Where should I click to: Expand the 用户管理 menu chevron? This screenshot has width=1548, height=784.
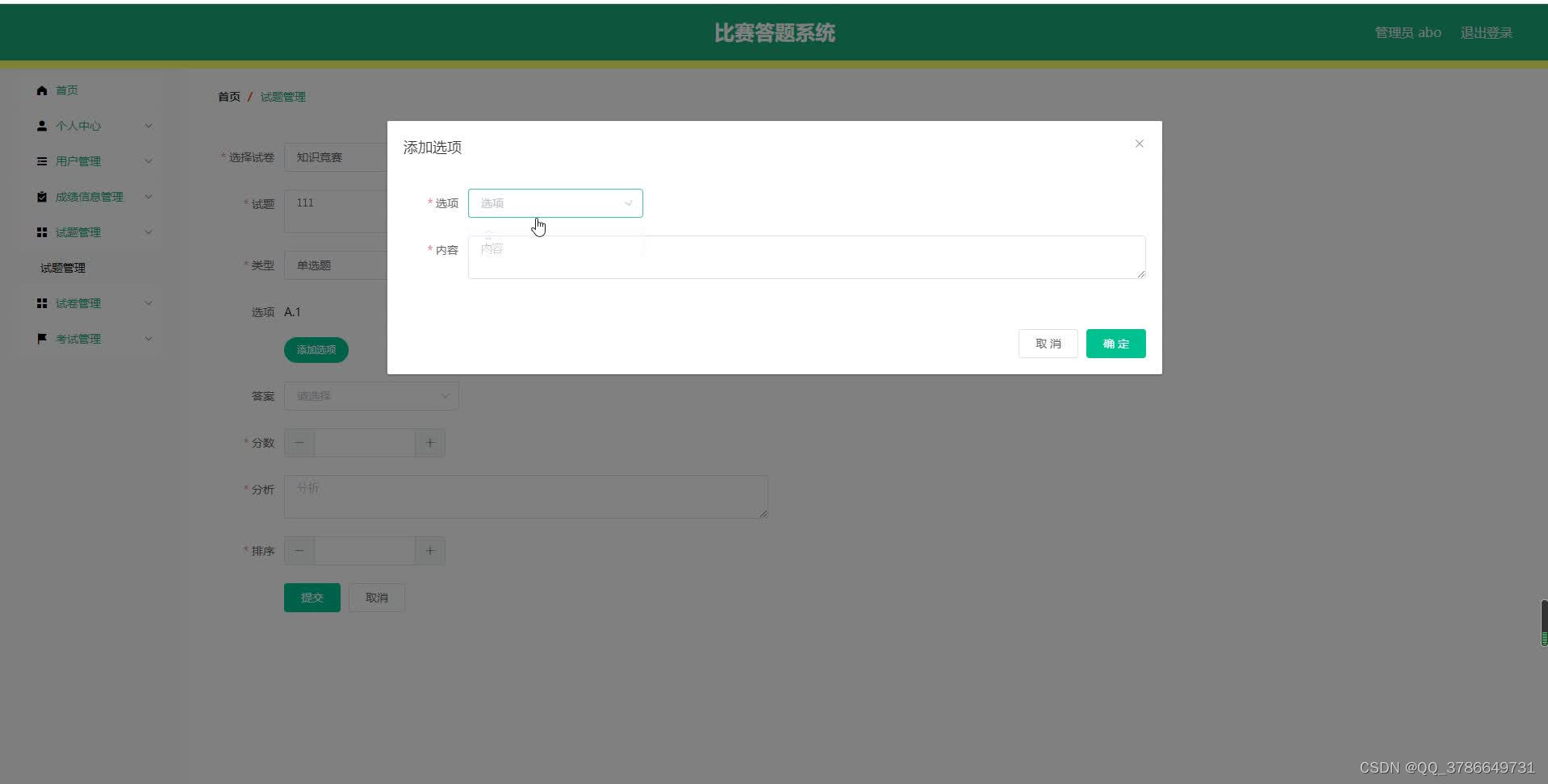(149, 161)
